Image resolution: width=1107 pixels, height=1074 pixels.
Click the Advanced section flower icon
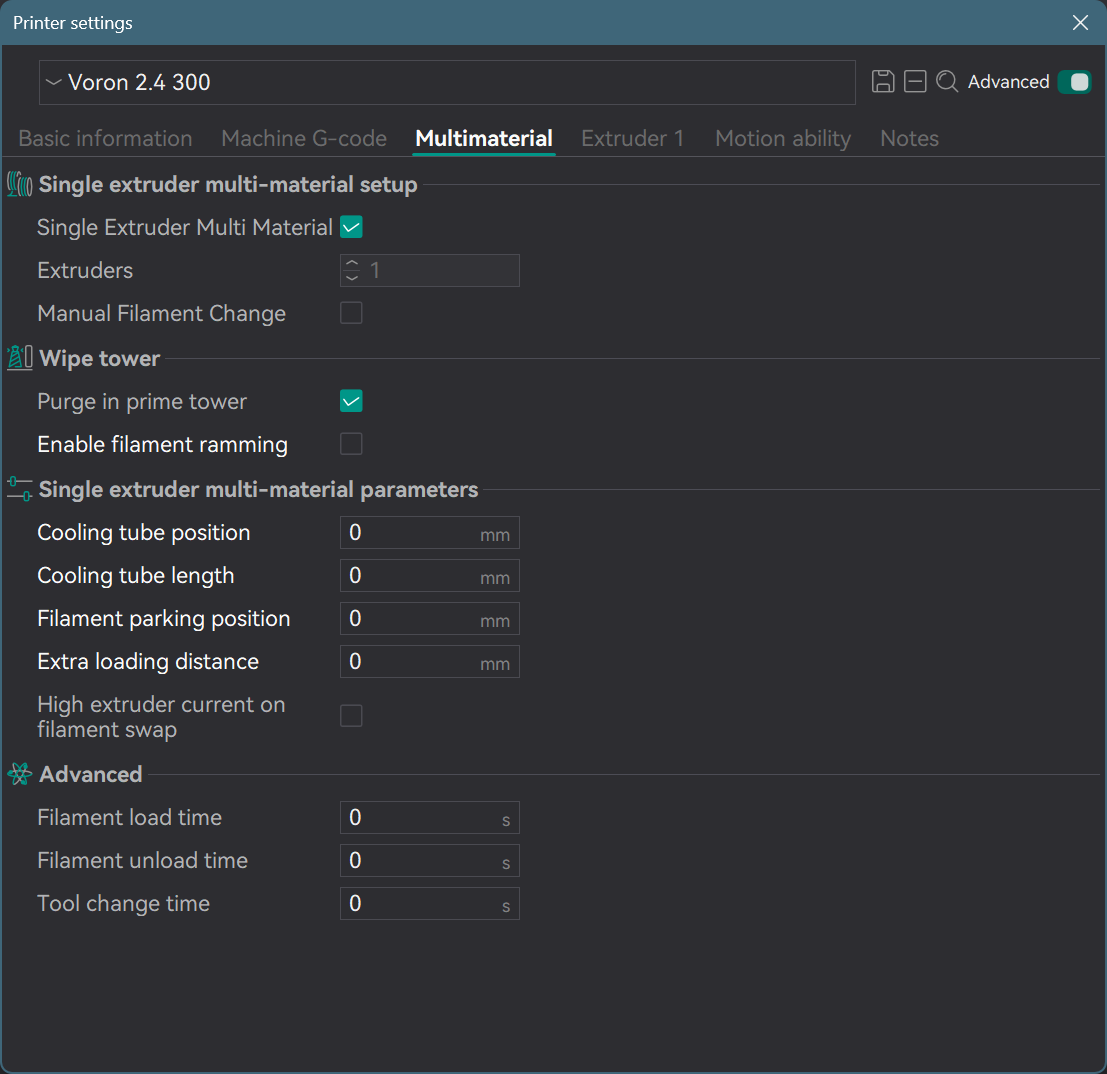pyautogui.click(x=19, y=773)
